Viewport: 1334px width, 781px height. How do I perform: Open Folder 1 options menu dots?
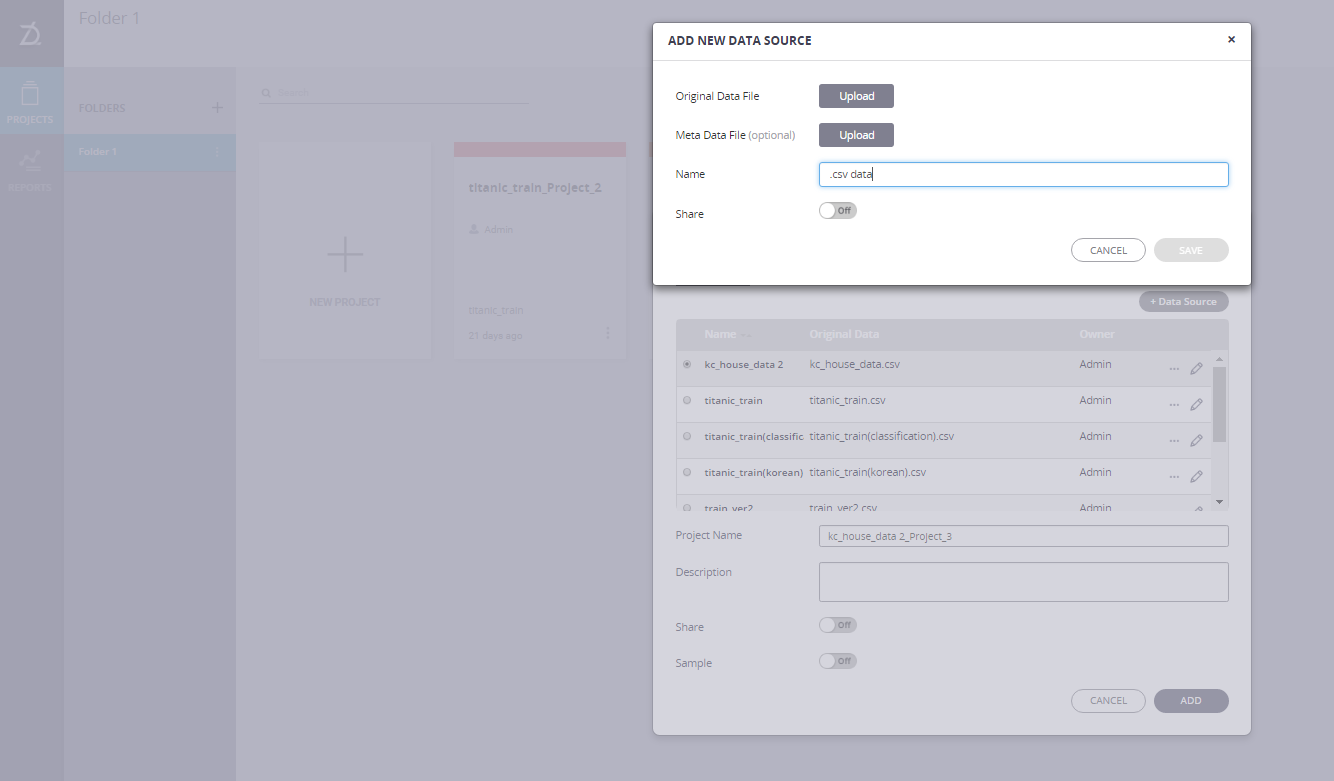click(x=218, y=152)
